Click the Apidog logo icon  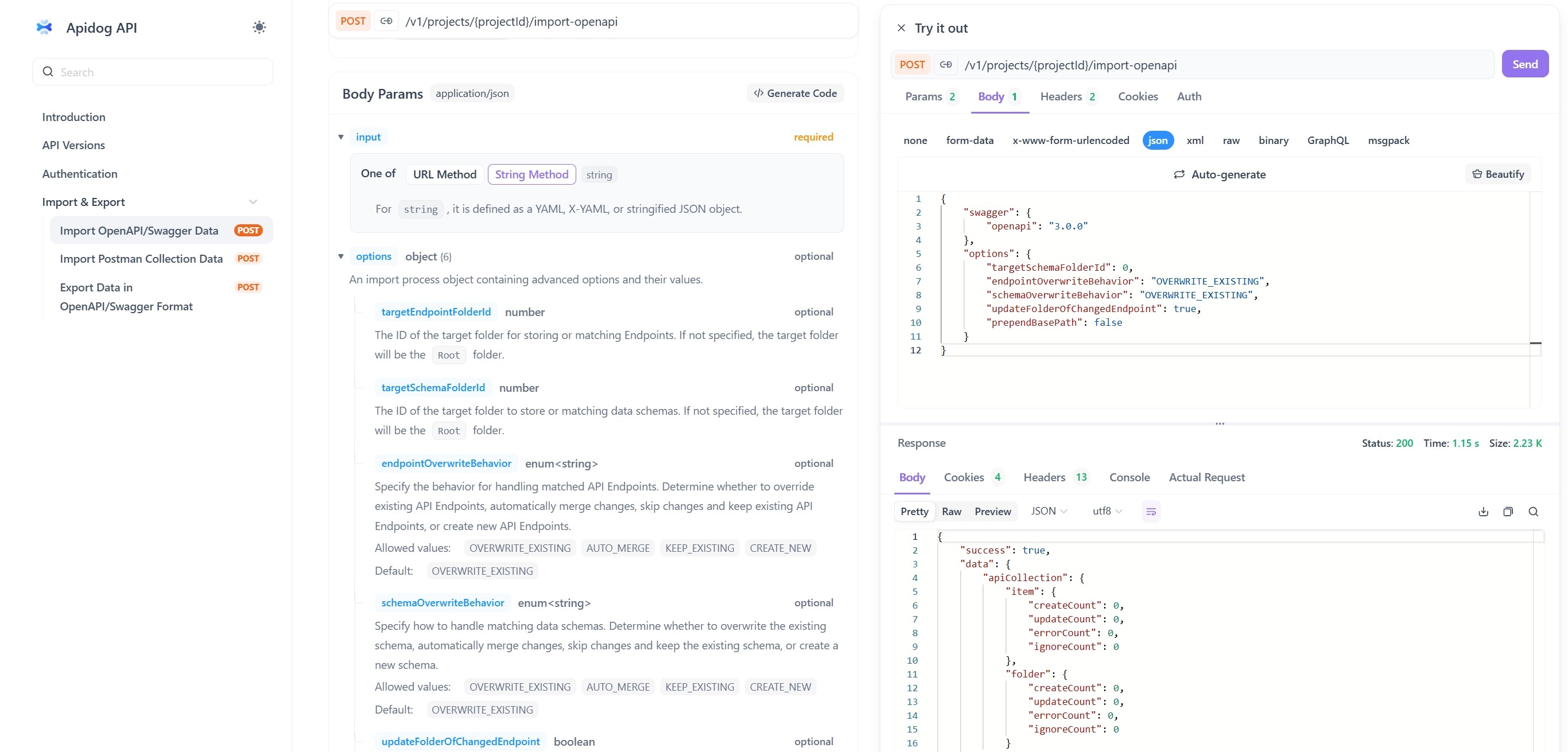click(44, 28)
